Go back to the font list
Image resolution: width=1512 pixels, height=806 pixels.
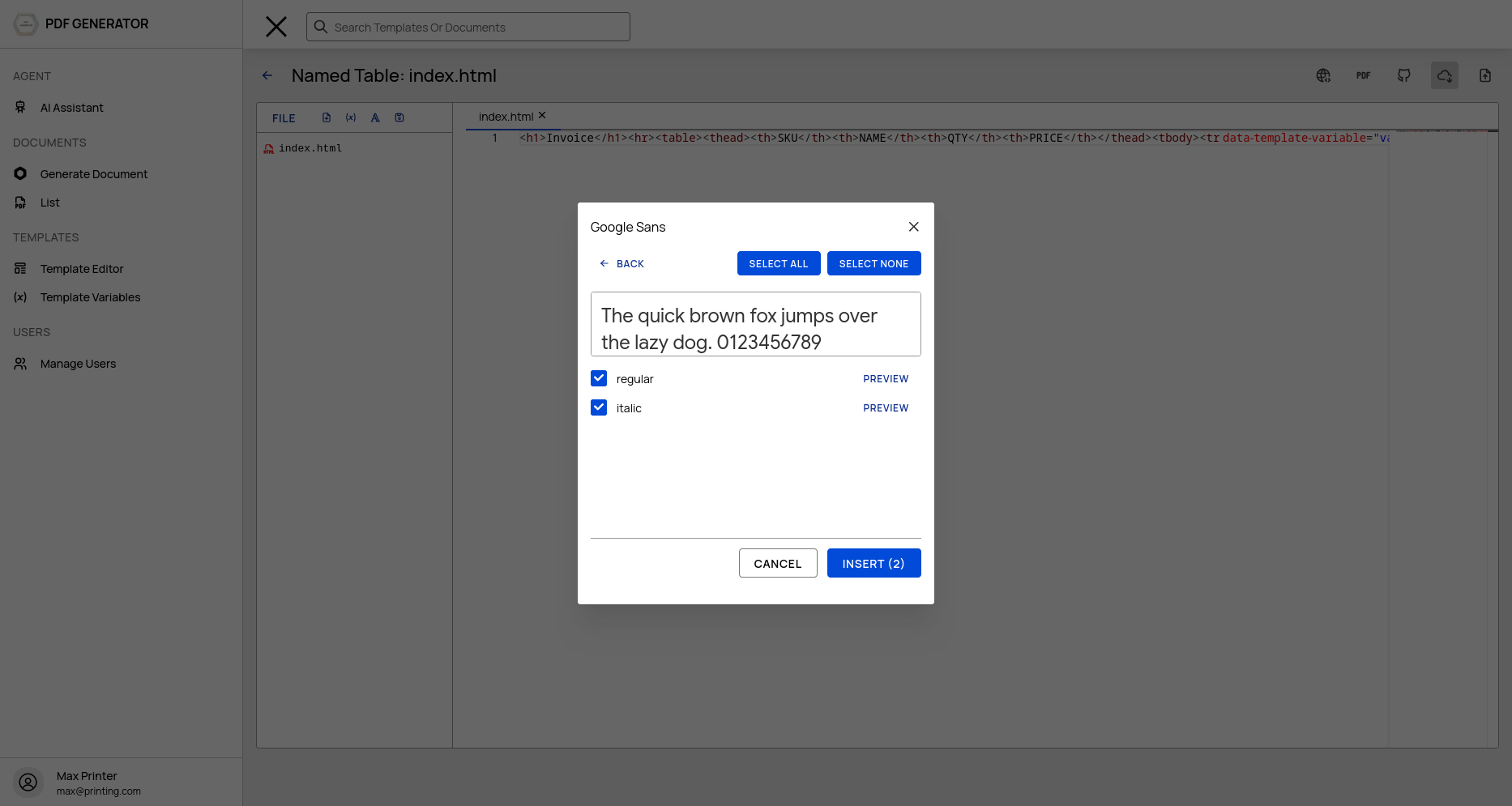[621, 263]
